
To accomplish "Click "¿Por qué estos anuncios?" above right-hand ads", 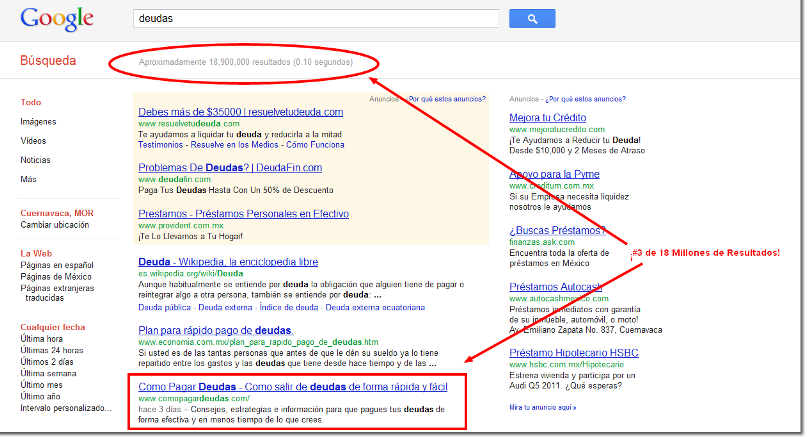I will (586, 99).
